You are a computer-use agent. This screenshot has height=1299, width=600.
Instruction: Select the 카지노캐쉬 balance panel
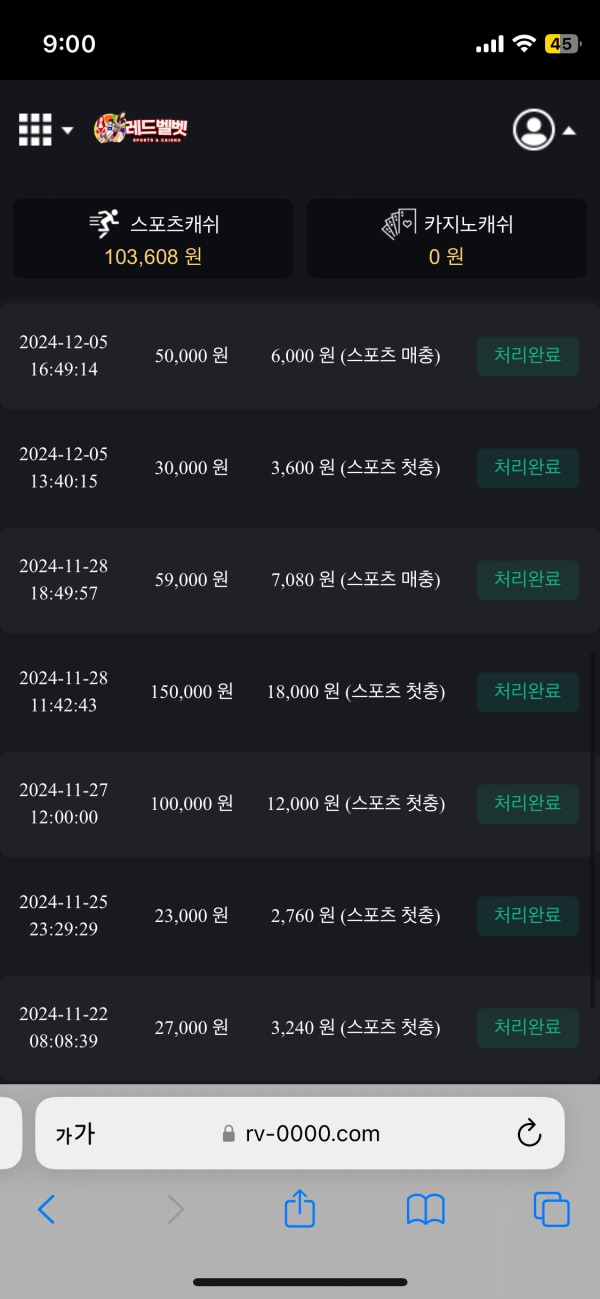pyautogui.click(x=446, y=238)
